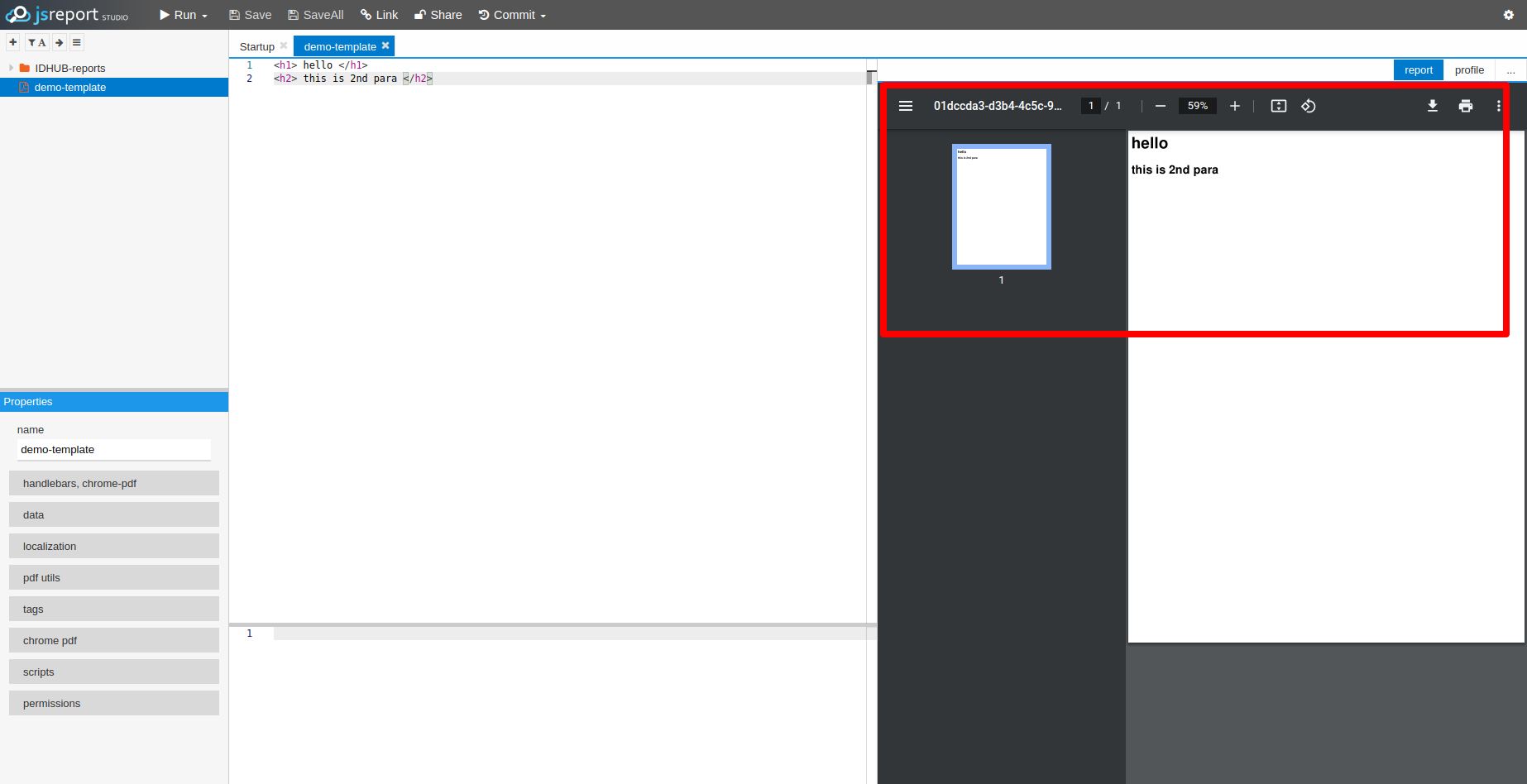Click the fit to page icon
1527x784 pixels.
point(1278,106)
